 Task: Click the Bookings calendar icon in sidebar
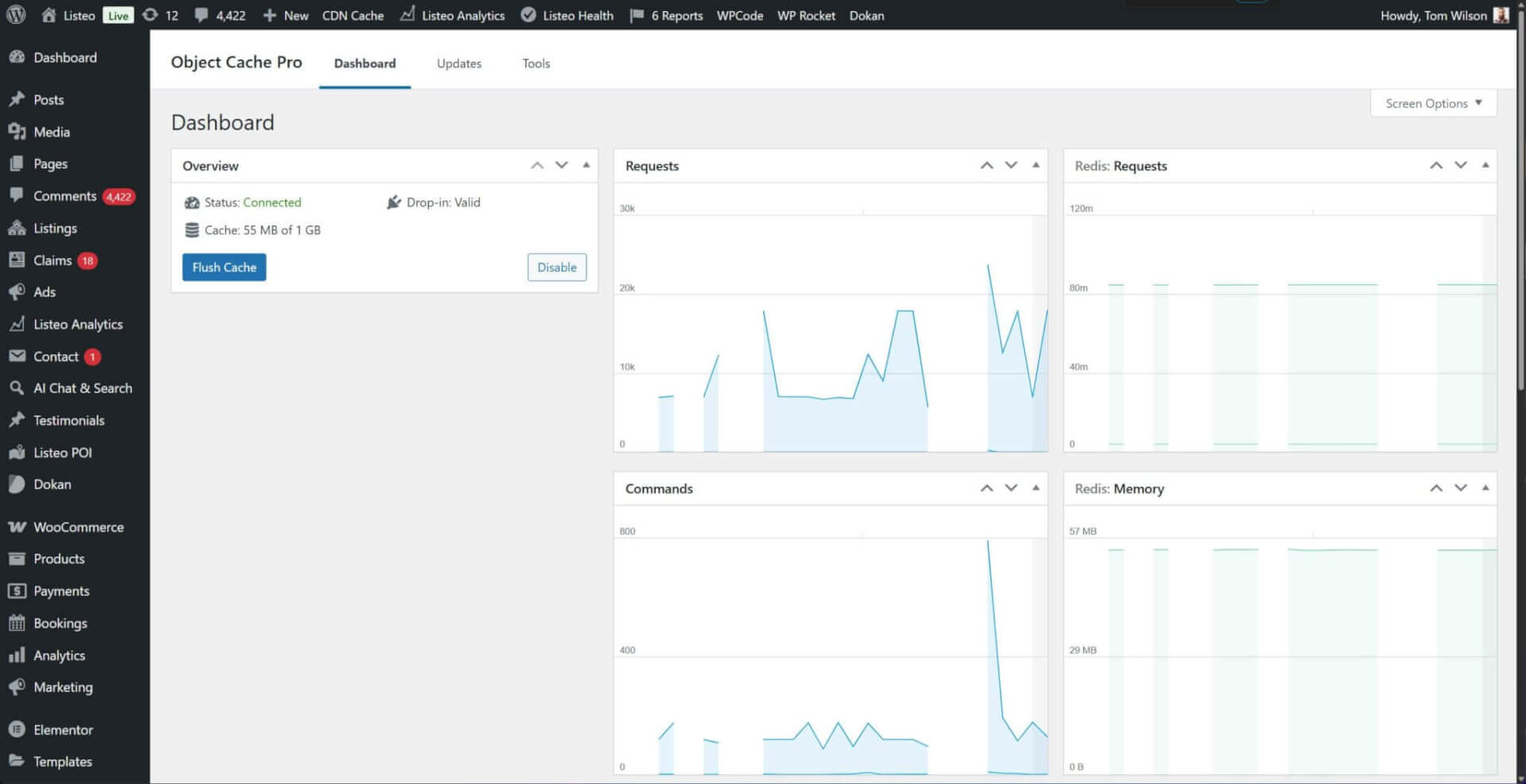[x=17, y=623]
